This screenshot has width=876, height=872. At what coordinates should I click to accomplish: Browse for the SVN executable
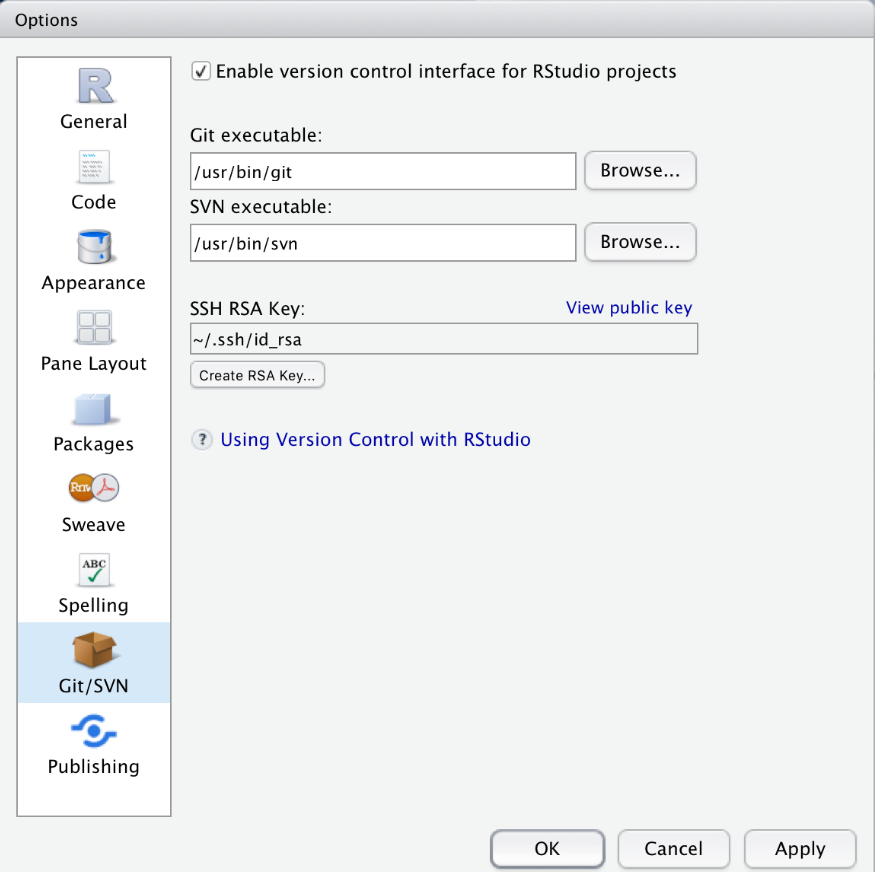(640, 242)
